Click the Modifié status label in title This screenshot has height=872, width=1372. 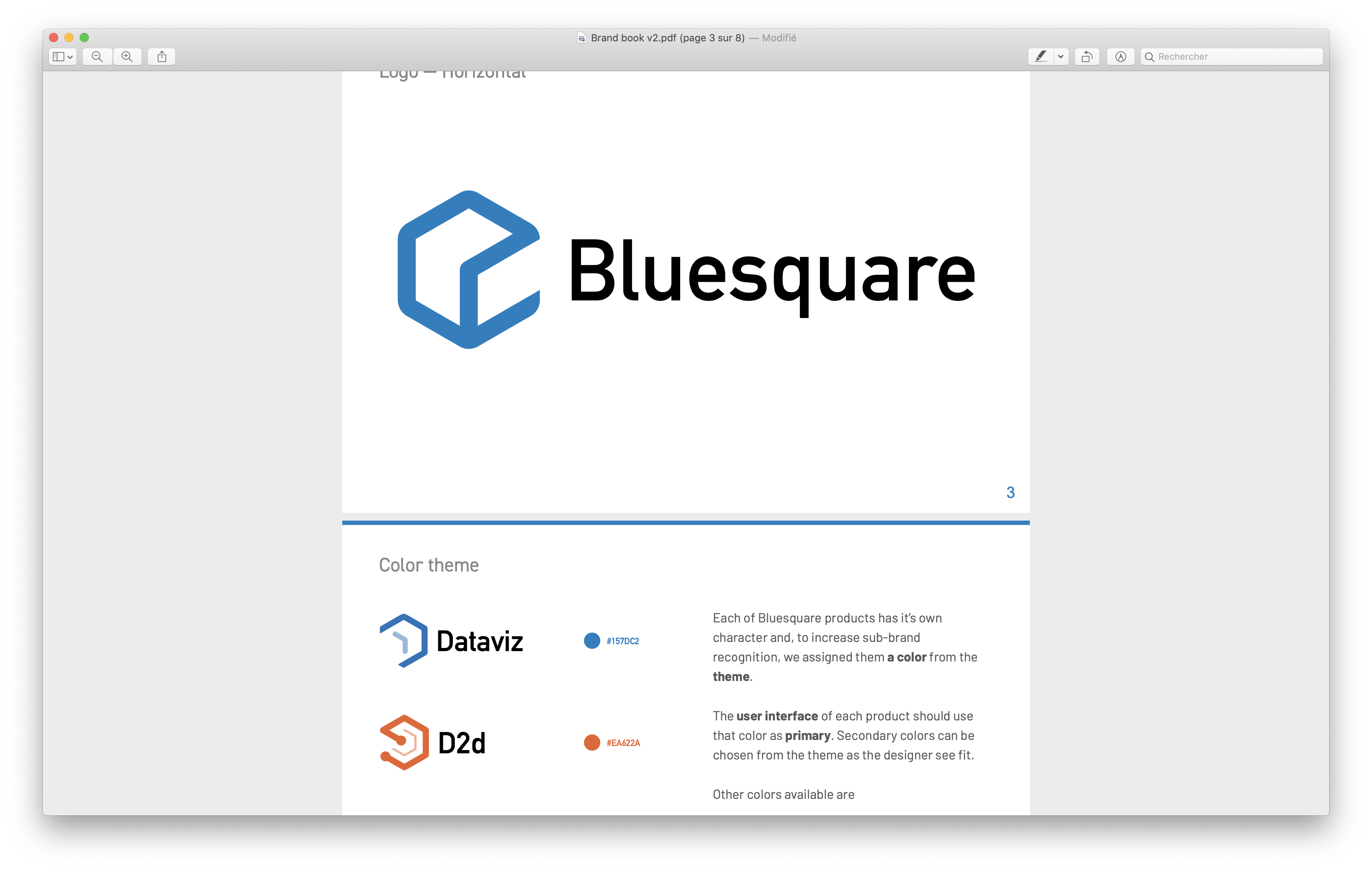coord(779,38)
